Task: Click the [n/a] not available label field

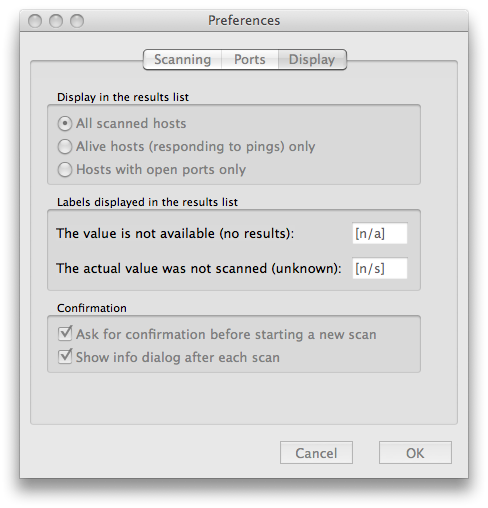Action: [x=380, y=233]
